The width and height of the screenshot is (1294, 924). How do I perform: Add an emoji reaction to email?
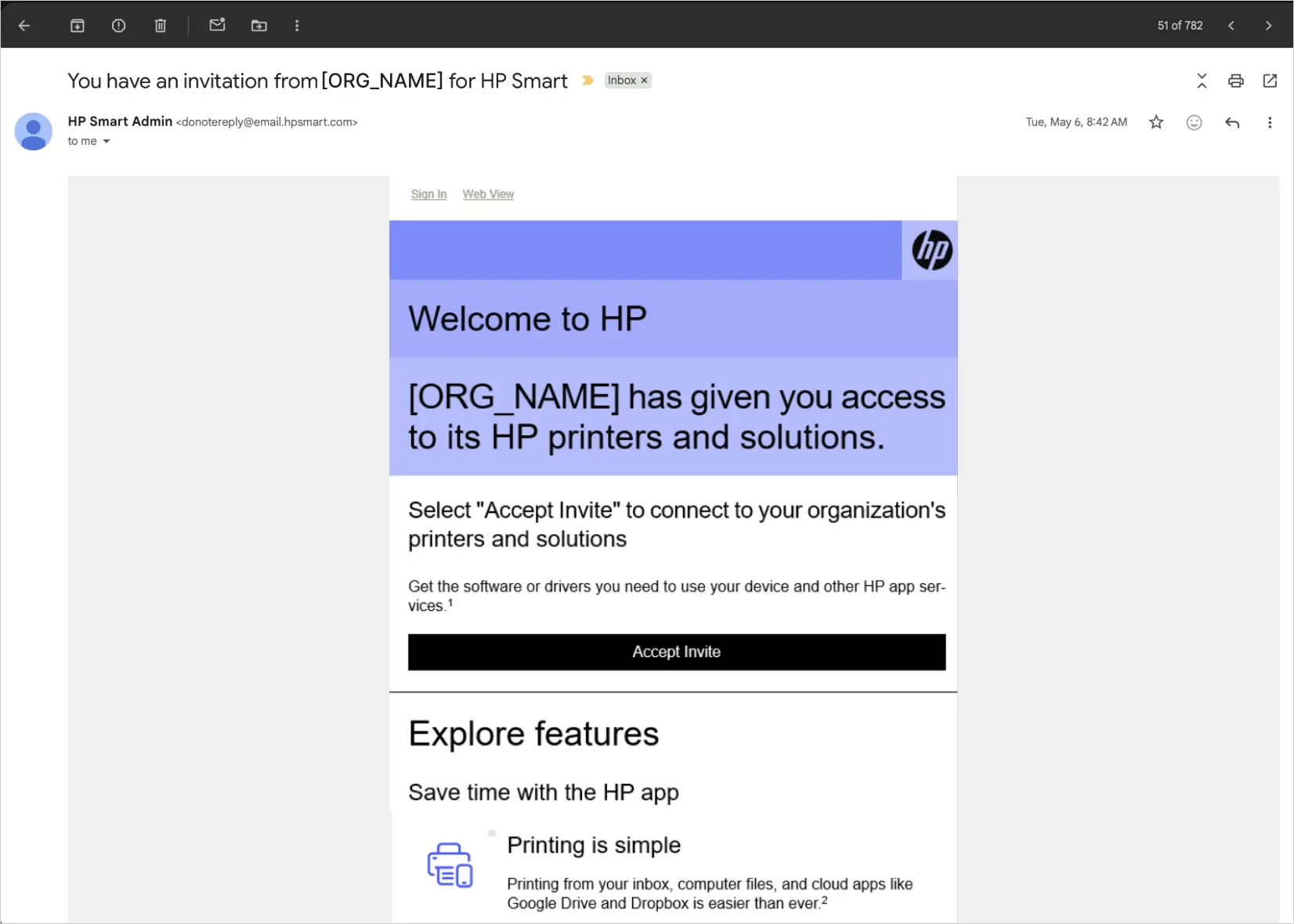1194,122
